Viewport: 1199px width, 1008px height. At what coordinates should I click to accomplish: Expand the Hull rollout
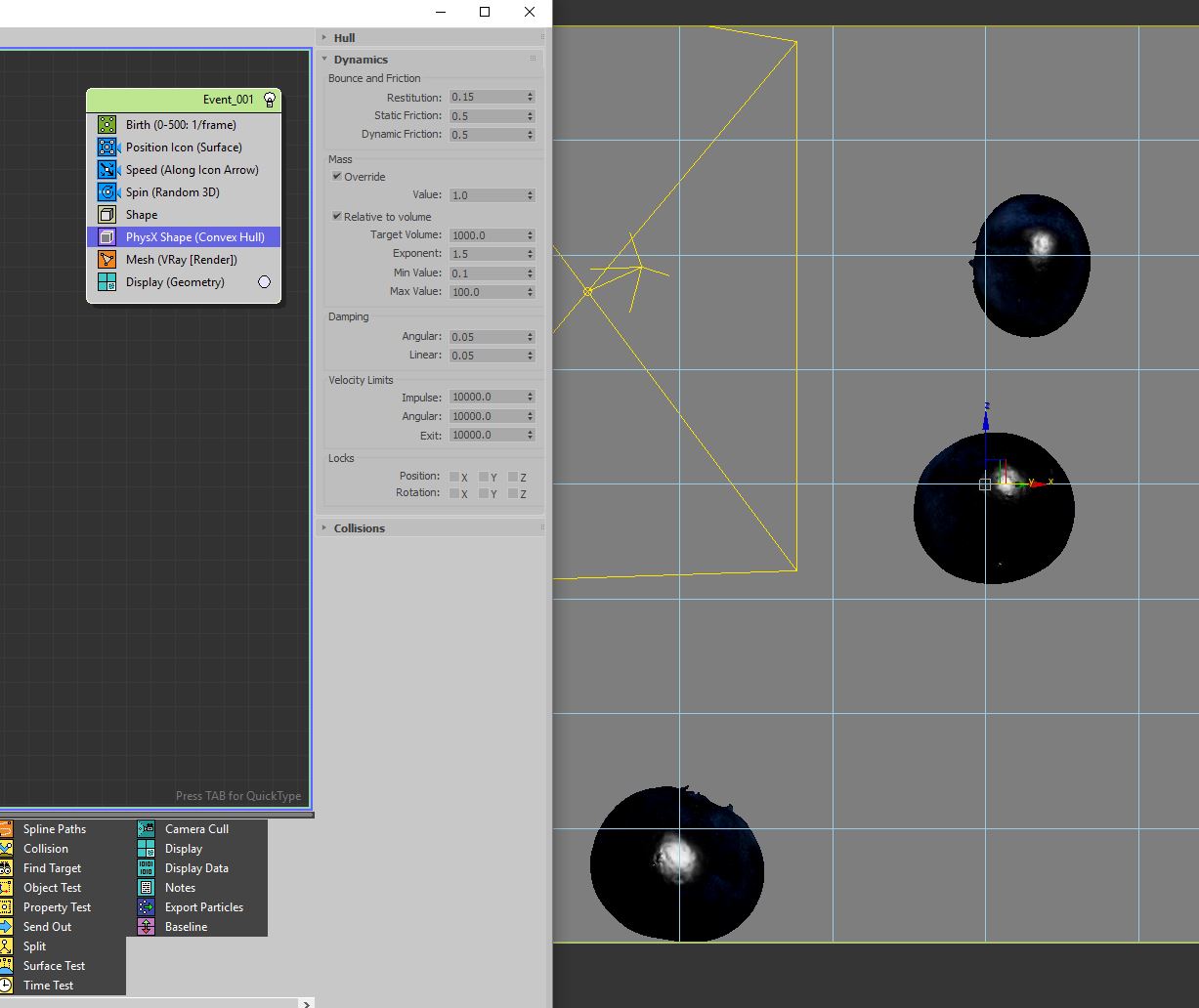click(x=344, y=38)
